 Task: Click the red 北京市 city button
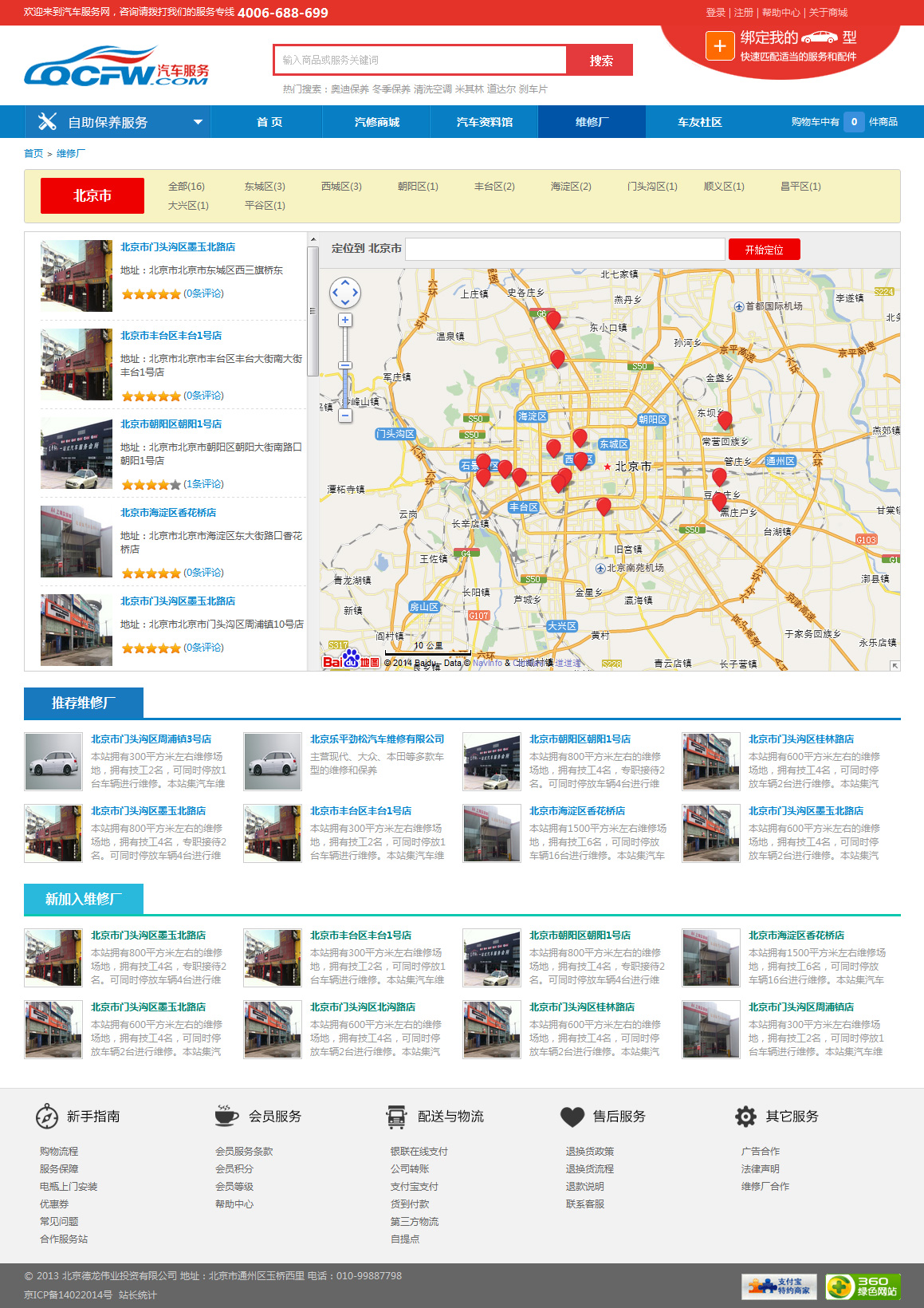92,195
